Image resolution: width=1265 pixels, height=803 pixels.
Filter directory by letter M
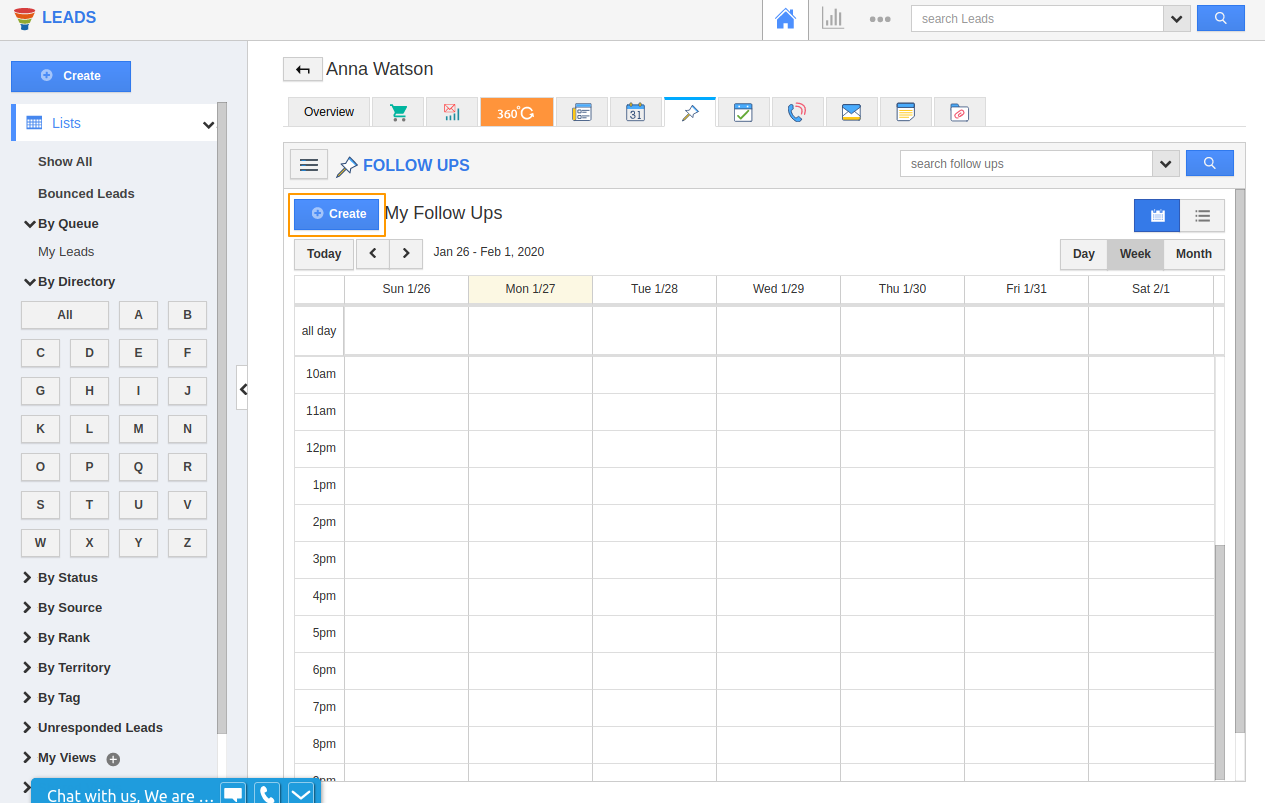(x=138, y=429)
